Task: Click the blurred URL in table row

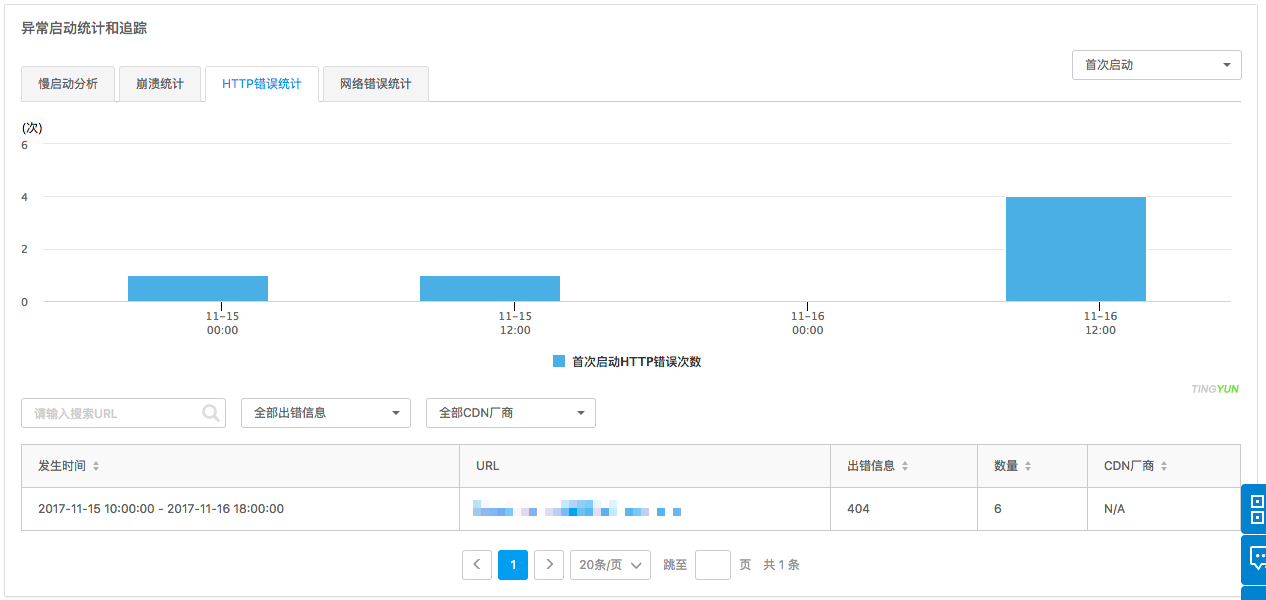Action: pos(577,510)
